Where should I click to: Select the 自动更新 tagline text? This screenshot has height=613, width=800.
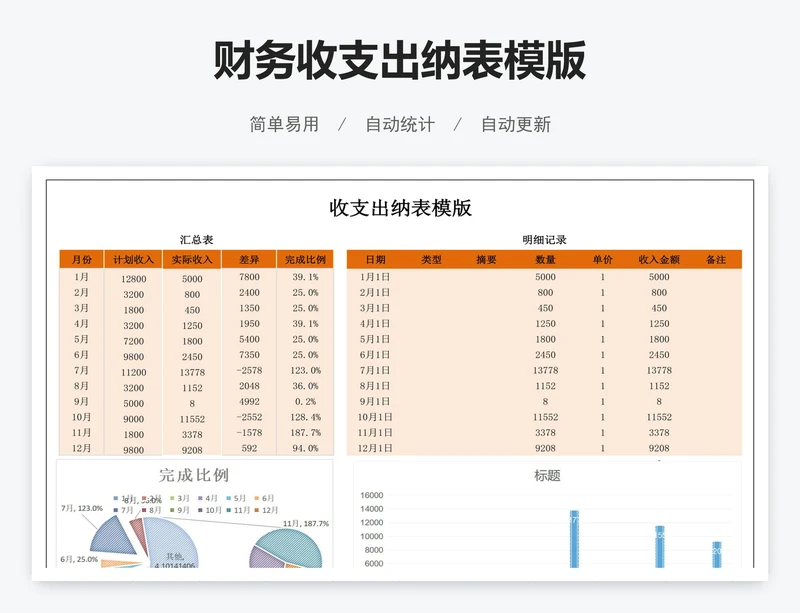[x=516, y=124]
